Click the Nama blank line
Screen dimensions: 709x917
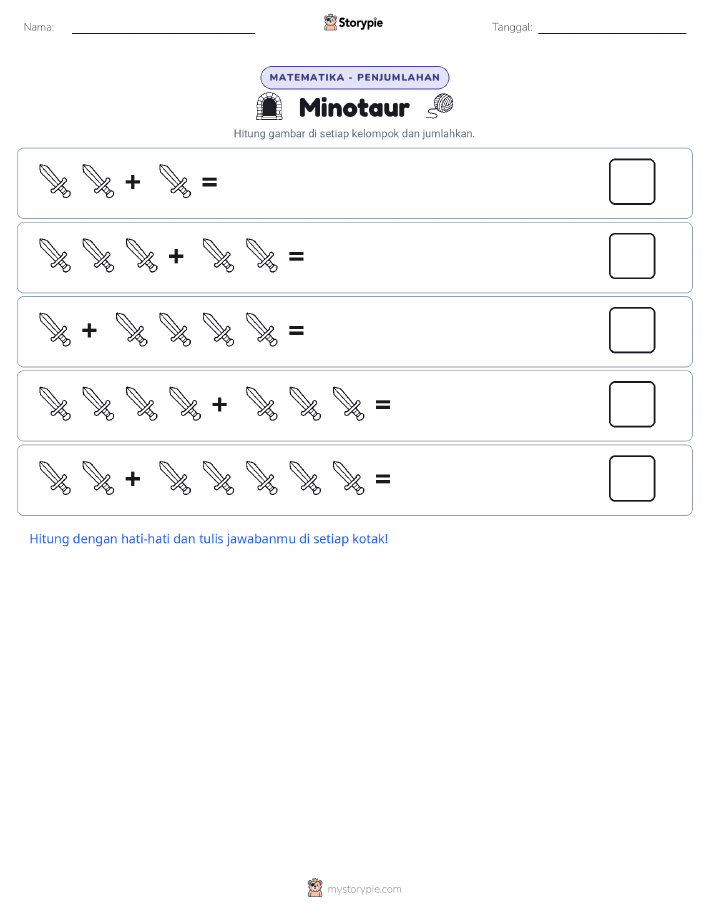[x=163, y=32]
